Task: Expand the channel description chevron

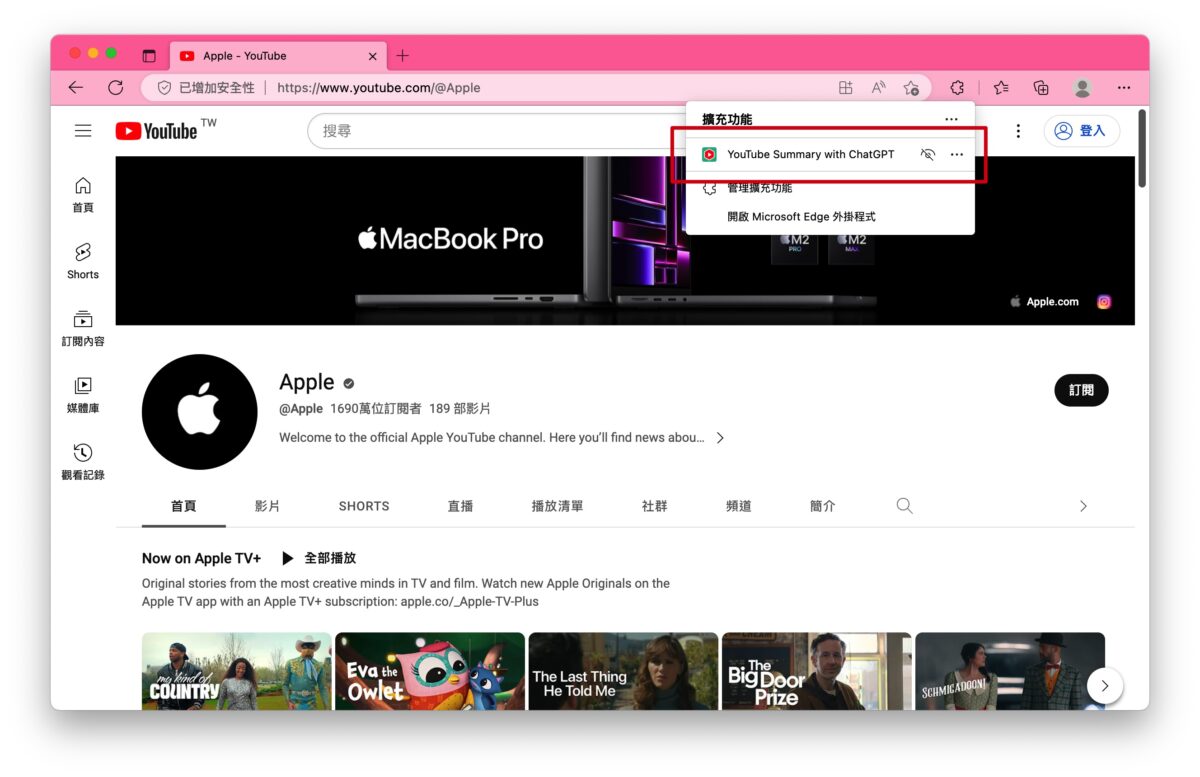Action: (x=720, y=438)
